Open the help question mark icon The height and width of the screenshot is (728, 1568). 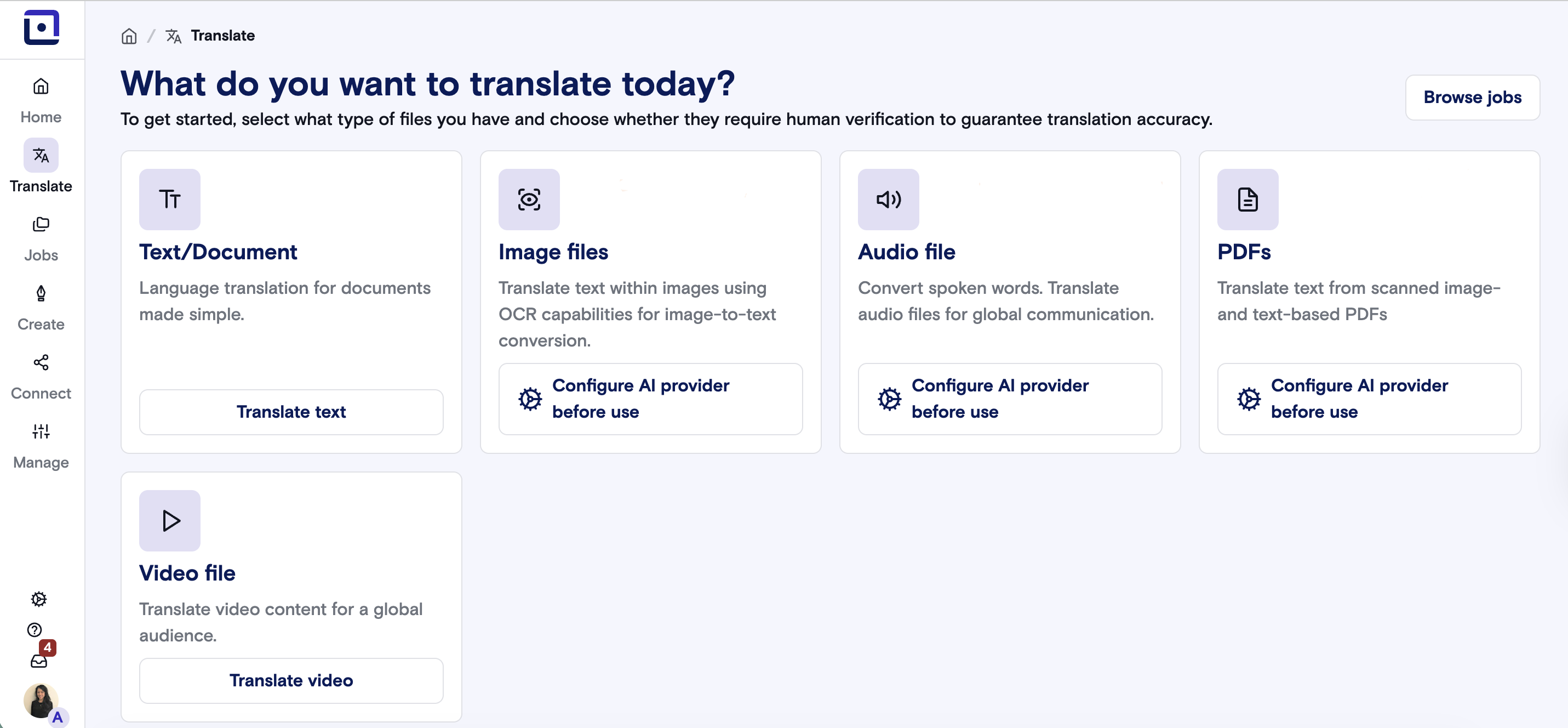(35, 629)
